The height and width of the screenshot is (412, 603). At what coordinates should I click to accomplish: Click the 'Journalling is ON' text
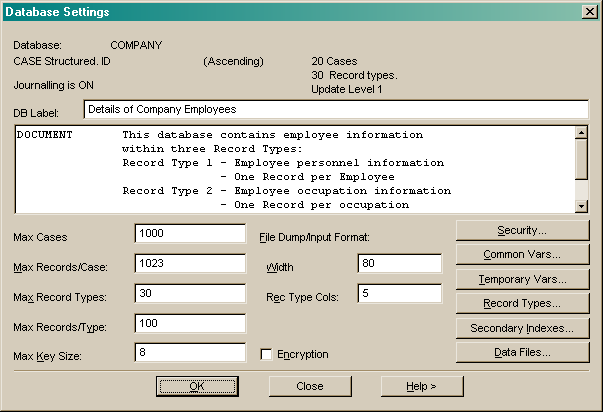tap(53, 85)
